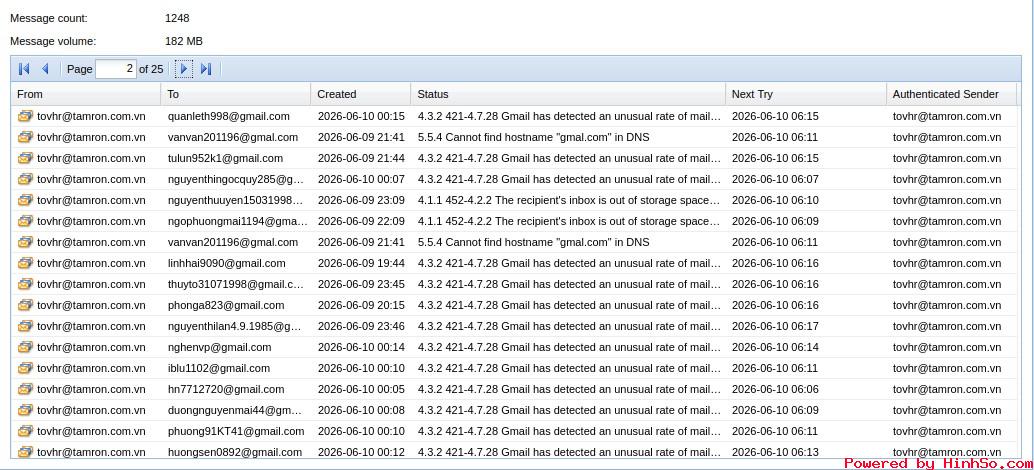Click mail icon for phonga823@gmail.com row
The width and height of the screenshot is (1034, 470).
coord(25,305)
